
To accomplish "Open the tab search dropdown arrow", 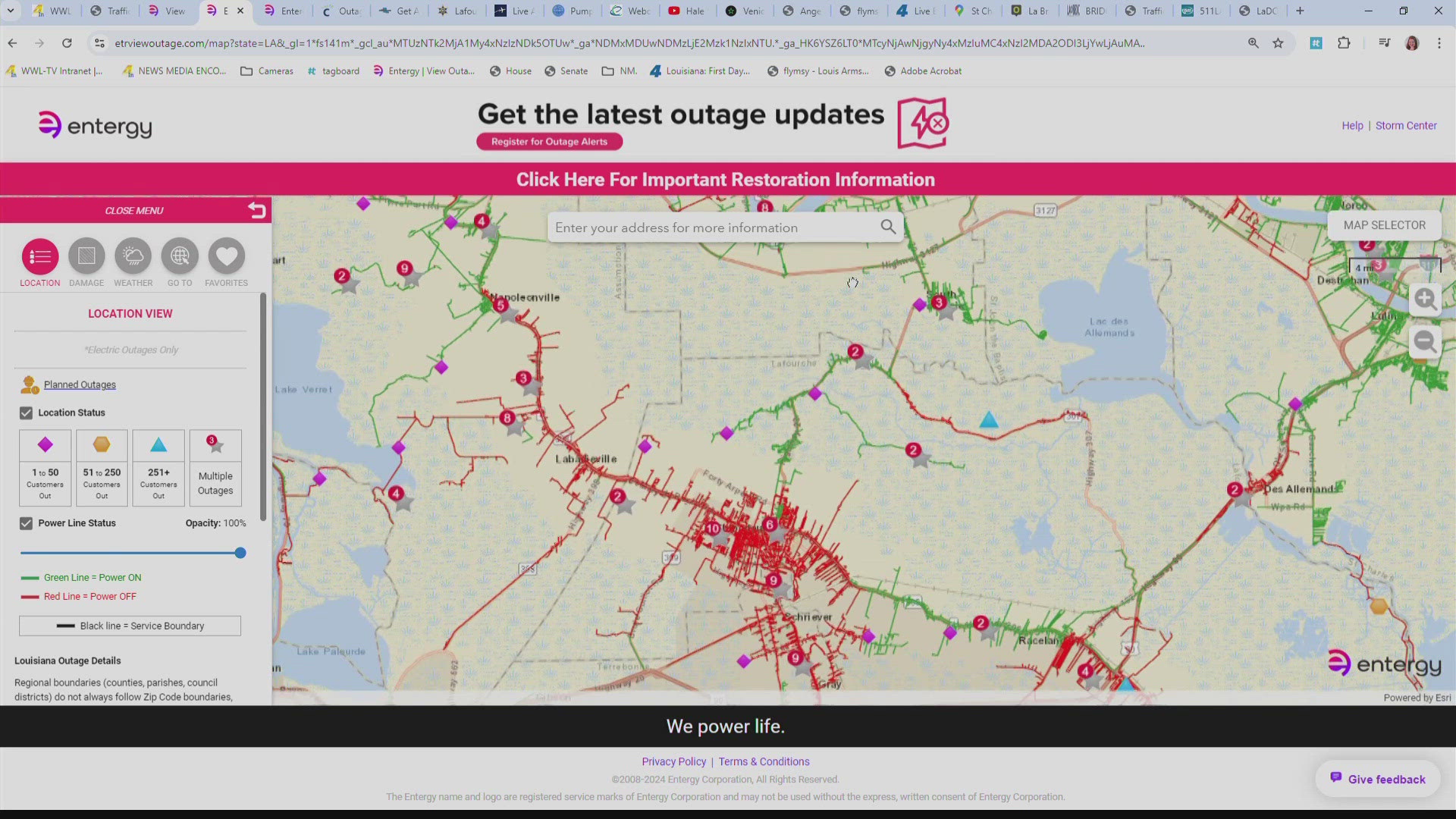I will [x=11, y=11].
